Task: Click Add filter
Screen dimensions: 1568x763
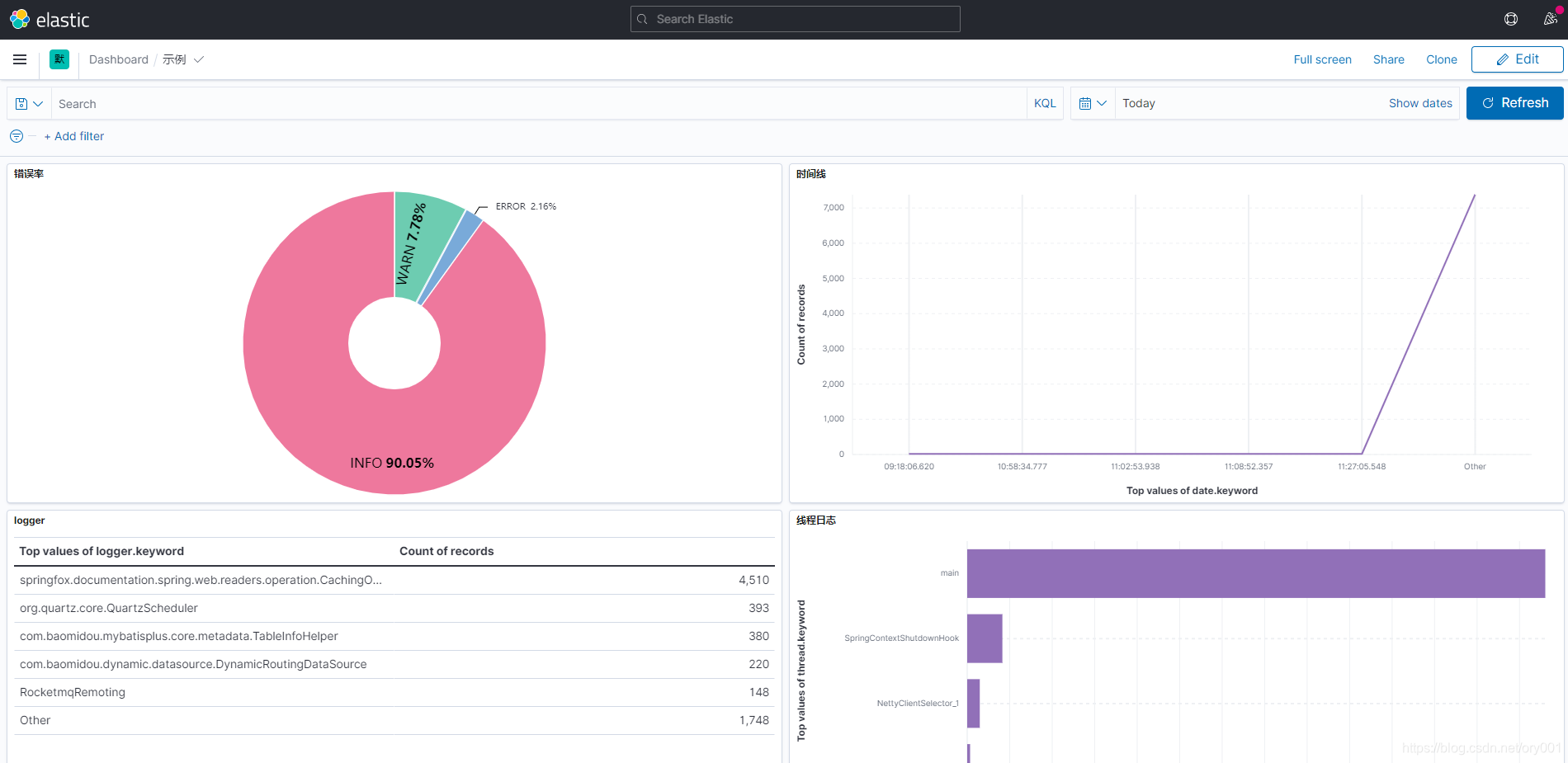Action: tap(74, 136)
